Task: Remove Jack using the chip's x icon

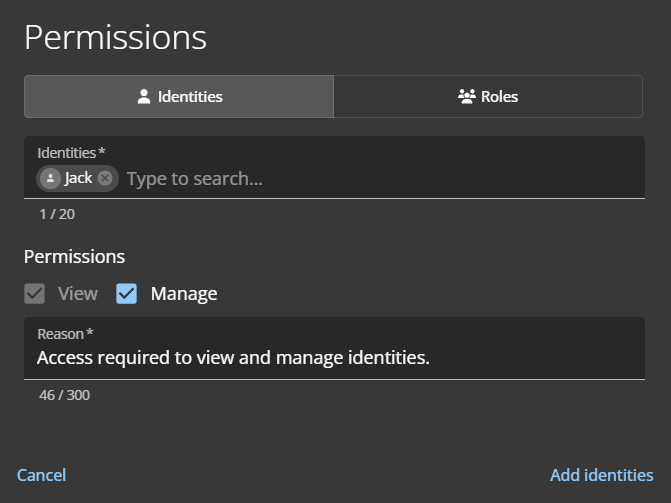Action: pos(105,179)
